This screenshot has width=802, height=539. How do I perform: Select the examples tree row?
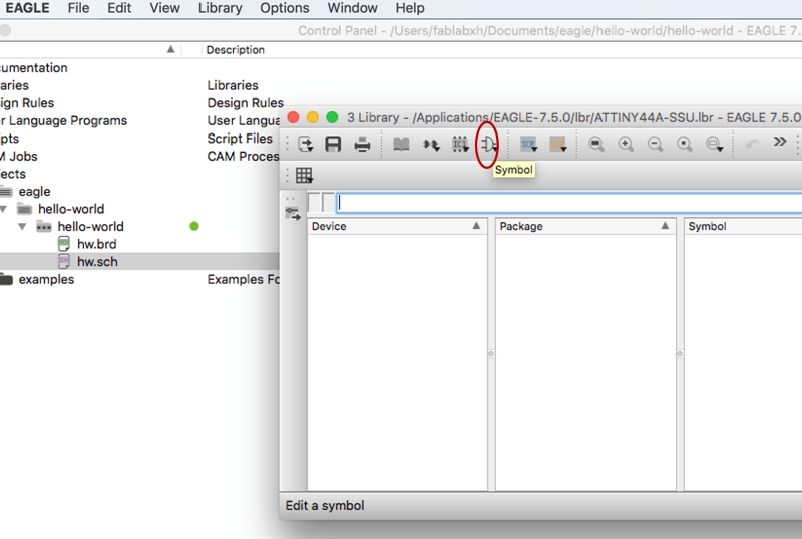[x=46, y=279]
